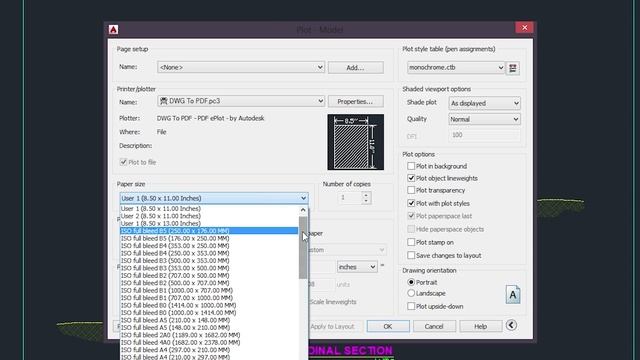Open the monochrome.ctb plot style dropdown

click(456, 68)
